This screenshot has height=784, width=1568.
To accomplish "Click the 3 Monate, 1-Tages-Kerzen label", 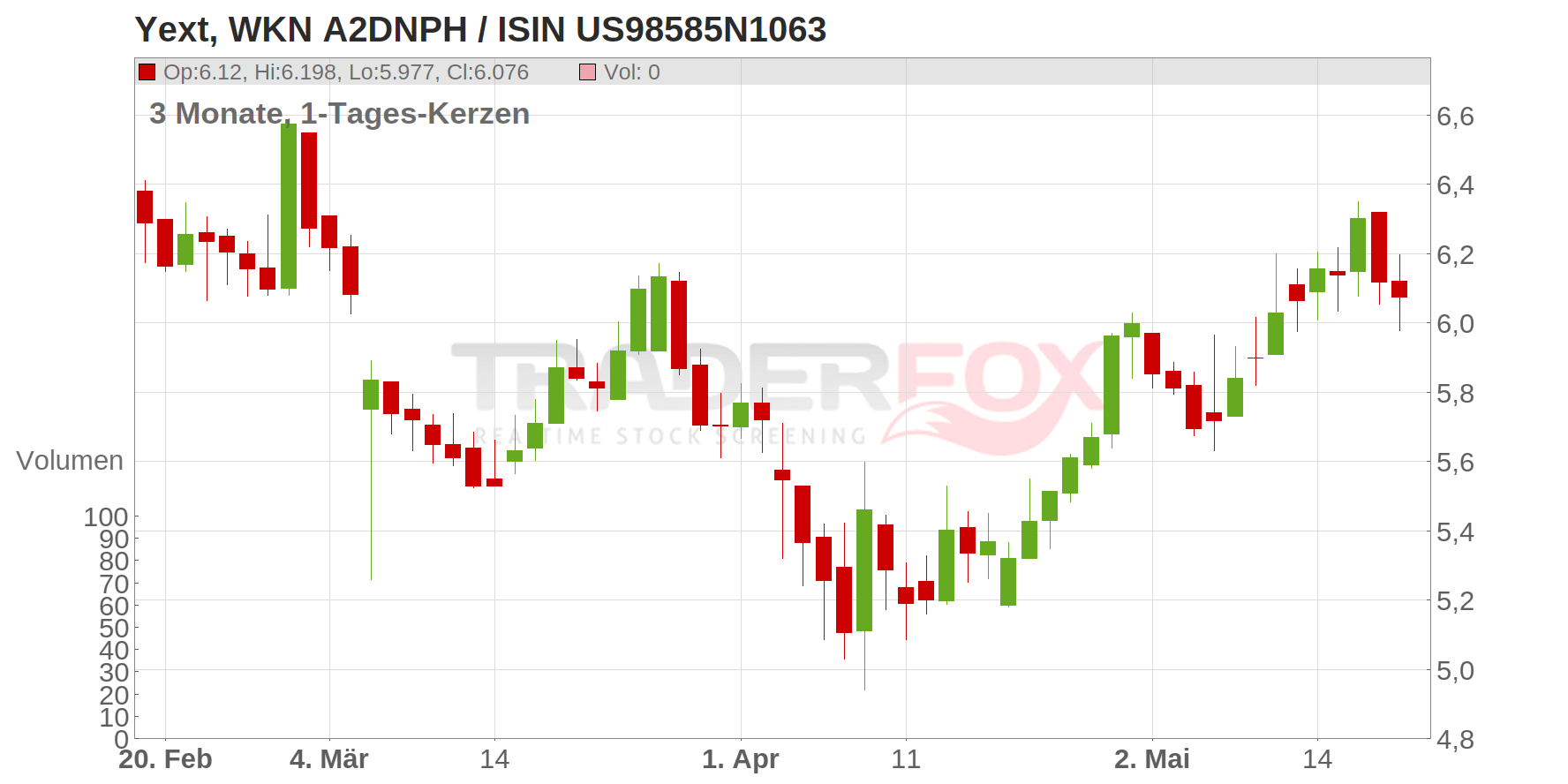I will point(339,114).
